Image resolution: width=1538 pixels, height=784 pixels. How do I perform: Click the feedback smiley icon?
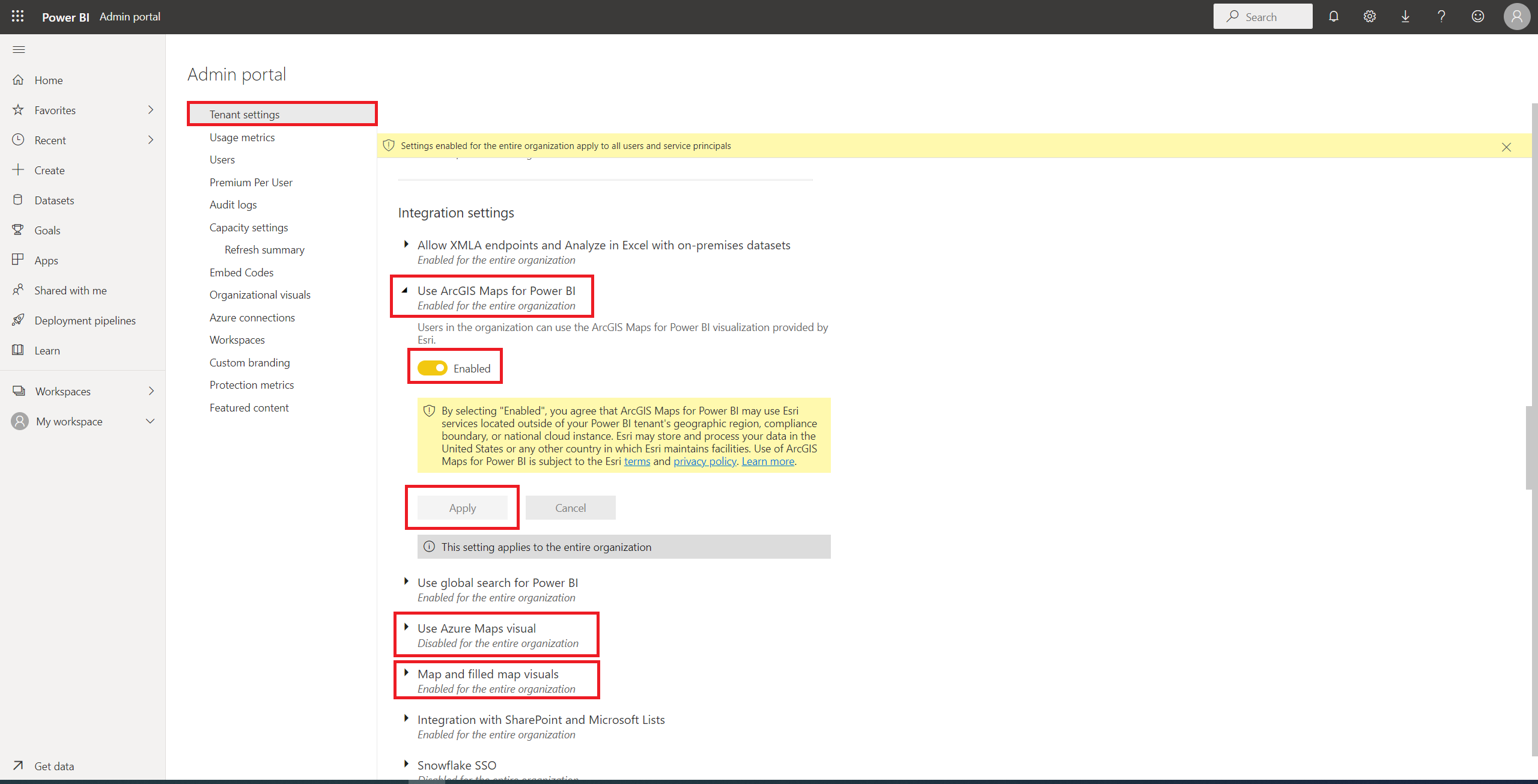tap(1477, 16)
